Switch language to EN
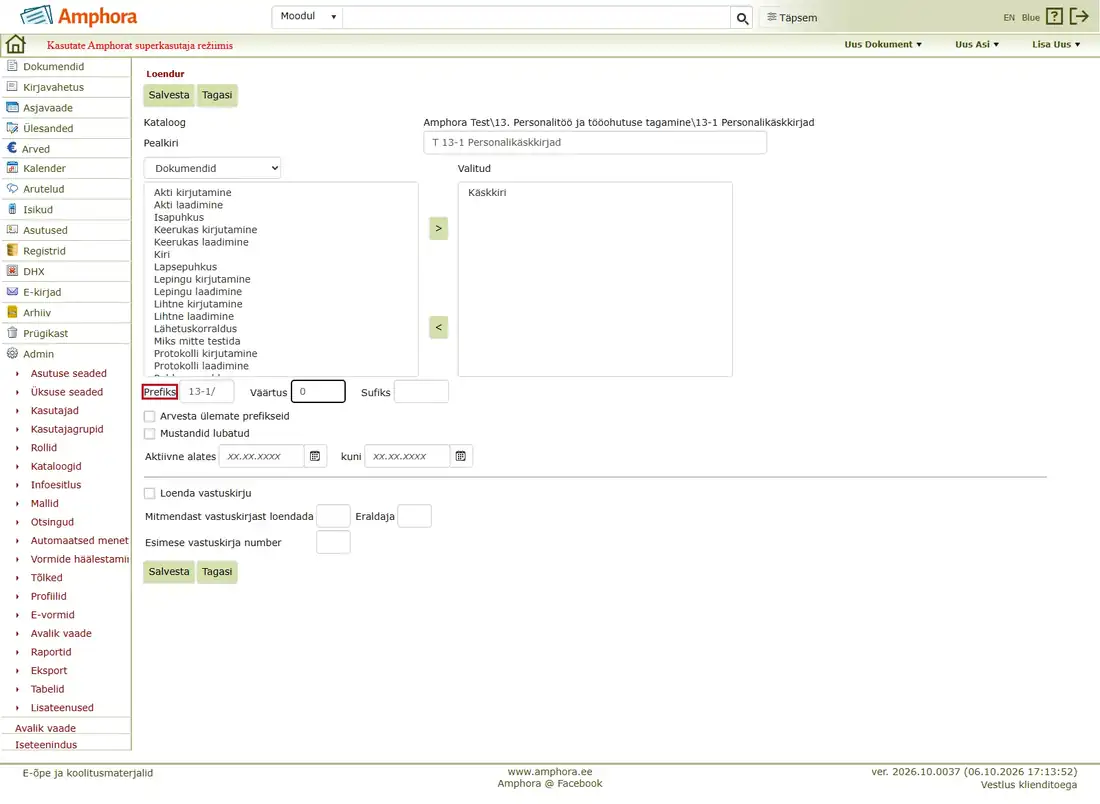The width and height of the screenshot is (1100, 804). click(1009, 18)
